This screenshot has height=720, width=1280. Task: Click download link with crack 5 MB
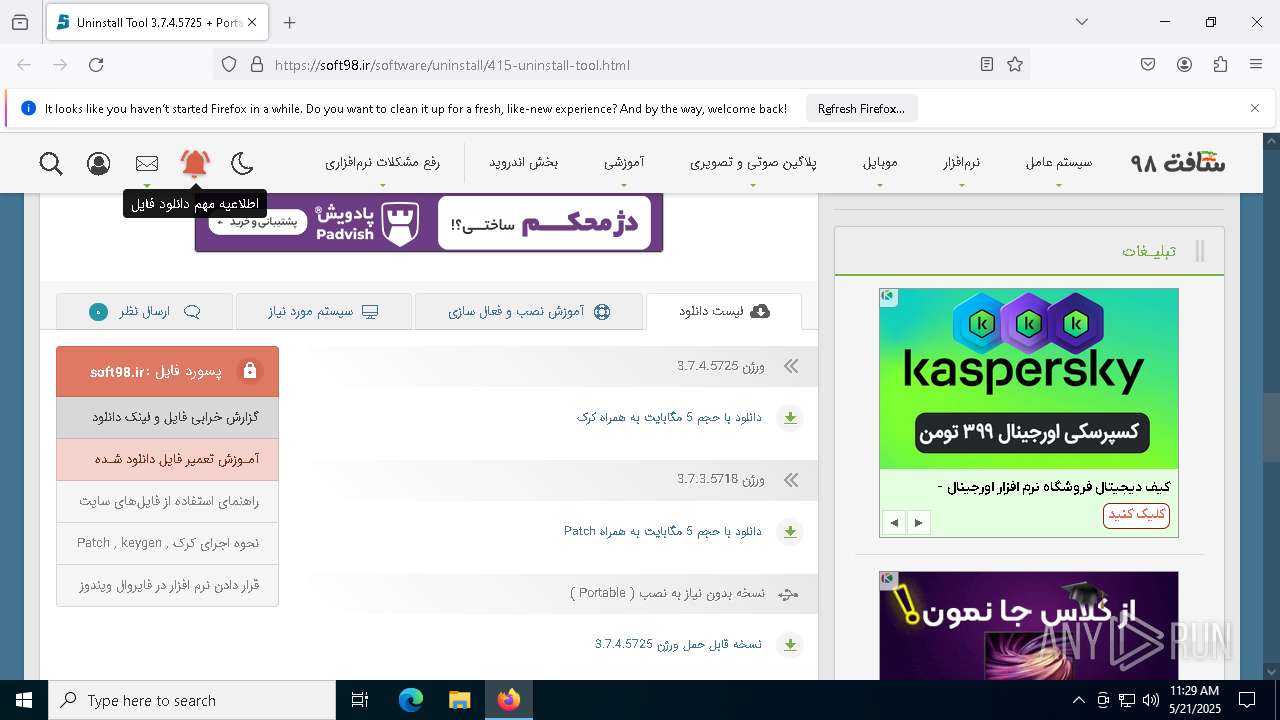(x=669, y=417)
